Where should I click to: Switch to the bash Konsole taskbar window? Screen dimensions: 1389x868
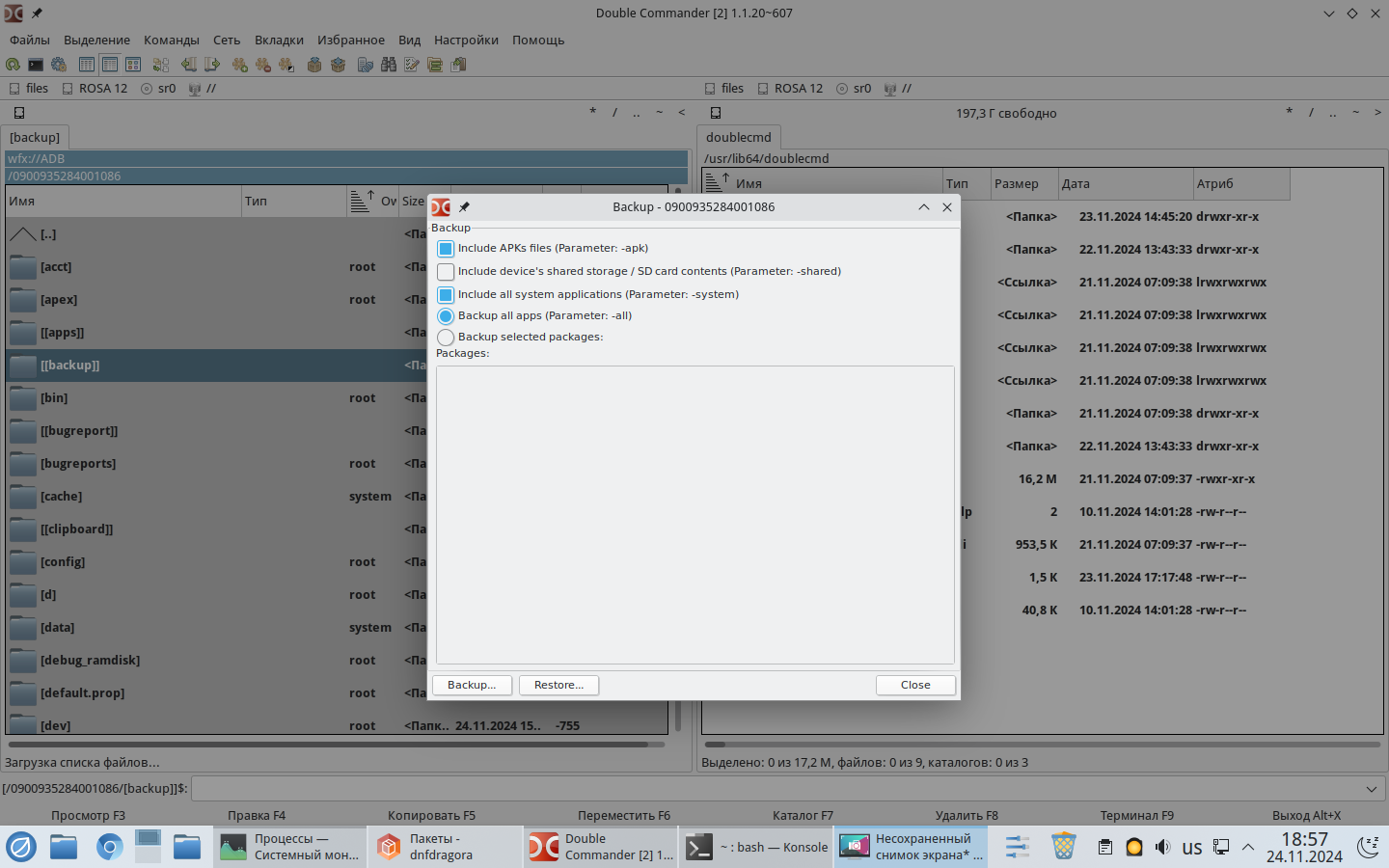pyautogui.click(x=756, y=847)
